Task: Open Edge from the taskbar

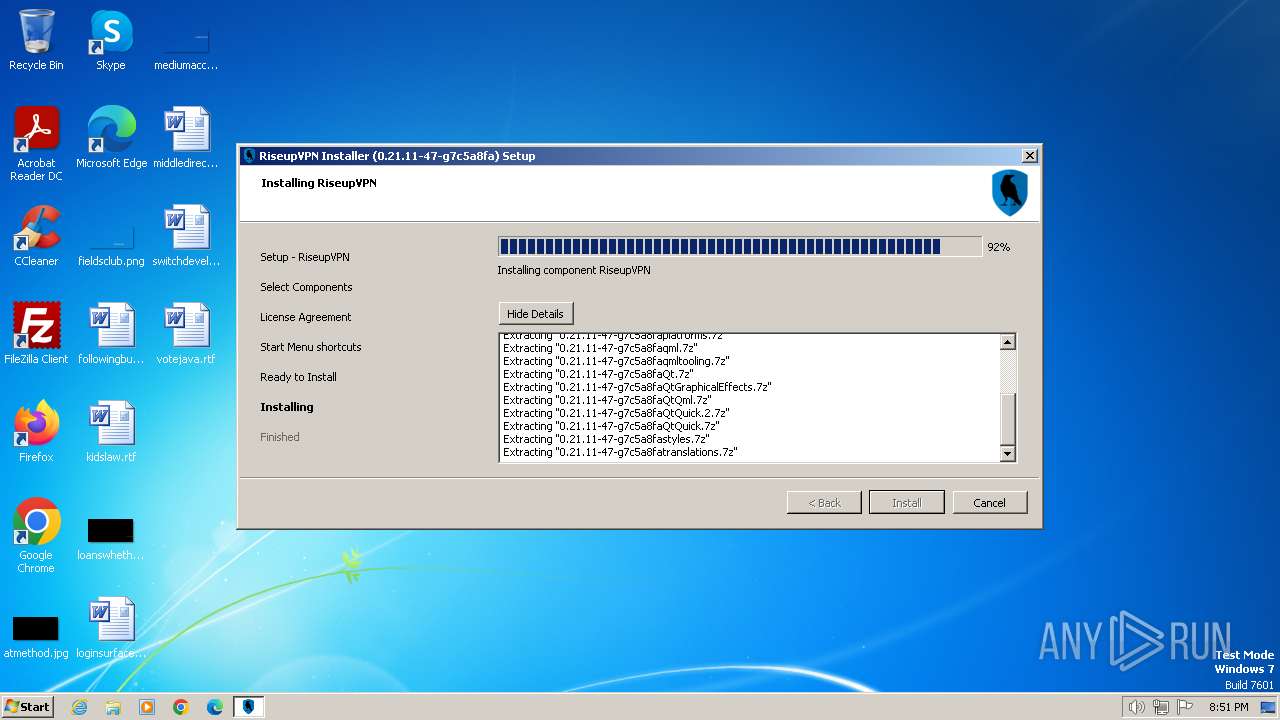Action: coord(215,707)
